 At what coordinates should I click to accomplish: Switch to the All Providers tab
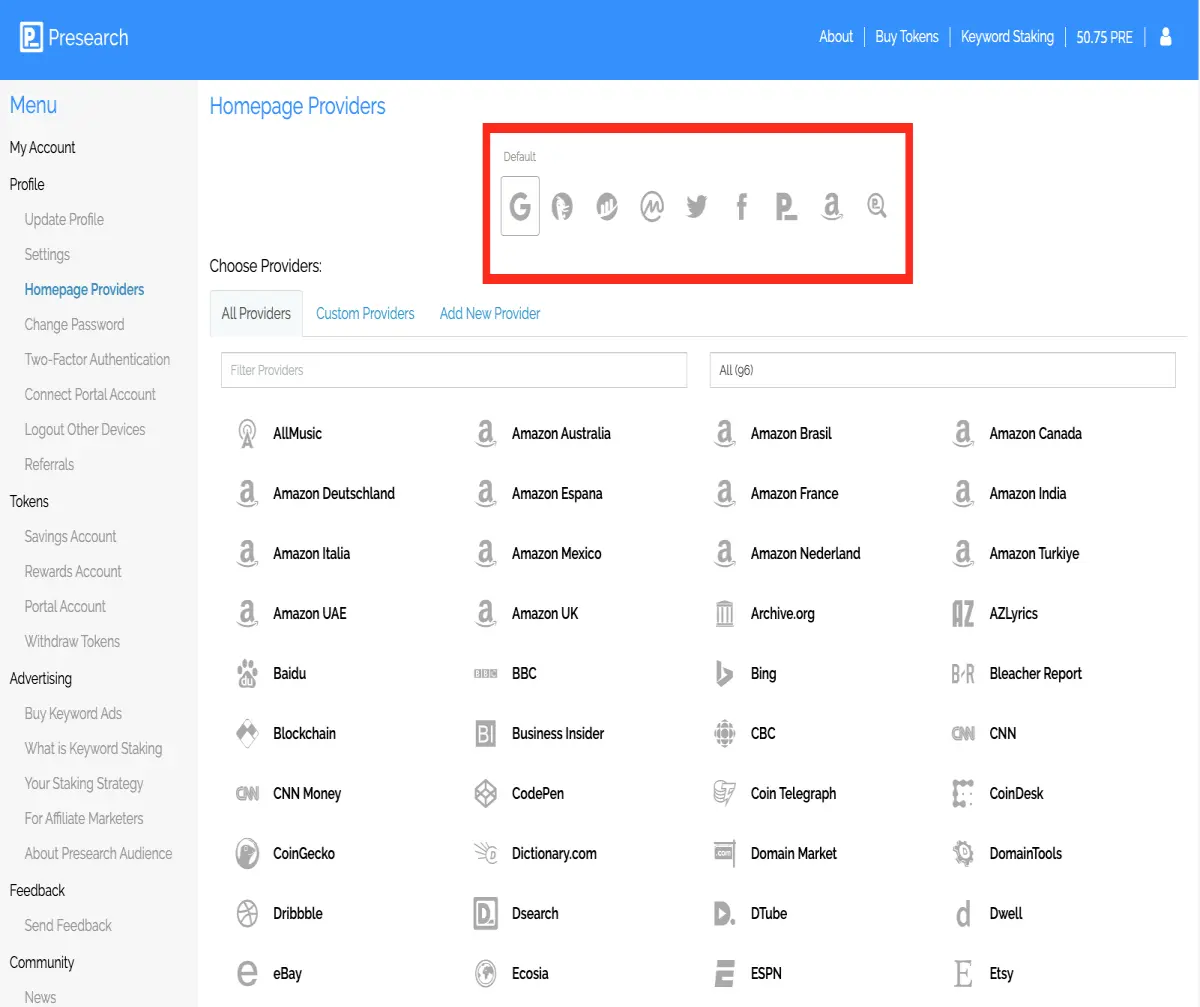(x=257, y=313)
